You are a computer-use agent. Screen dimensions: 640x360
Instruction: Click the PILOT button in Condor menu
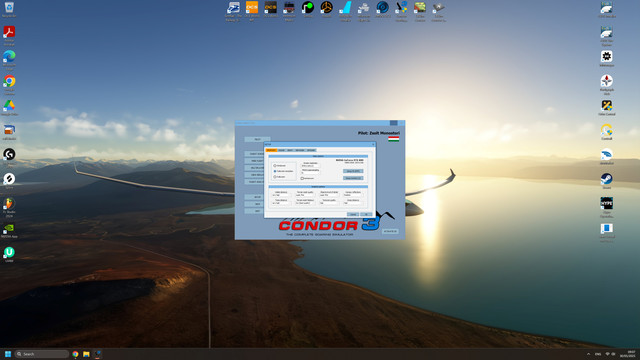258,139
